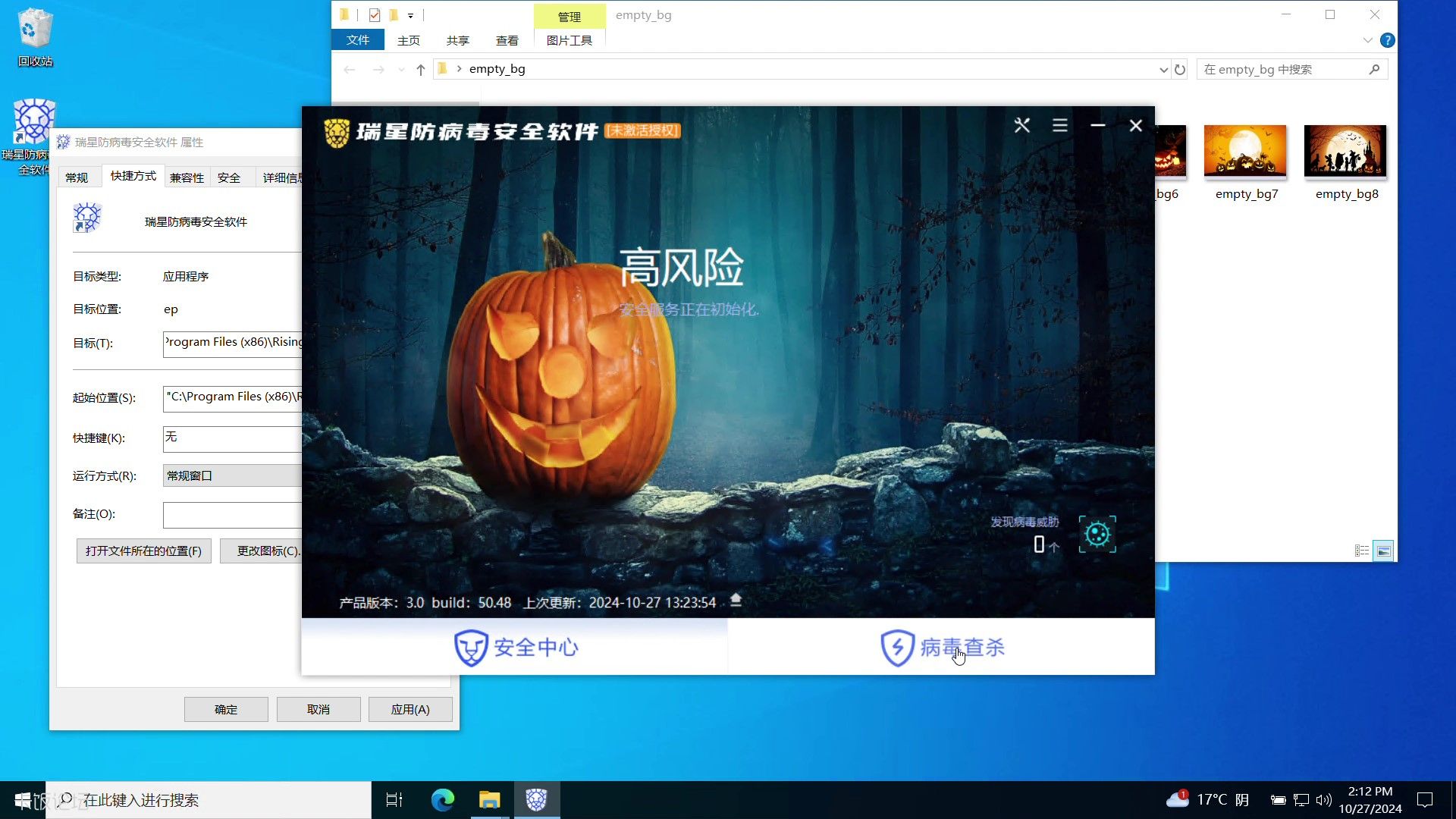This screenshot has height=819, width=1456.
Task: Switch to 兼容性 tab in properties dialog
Action: (187, 177)
